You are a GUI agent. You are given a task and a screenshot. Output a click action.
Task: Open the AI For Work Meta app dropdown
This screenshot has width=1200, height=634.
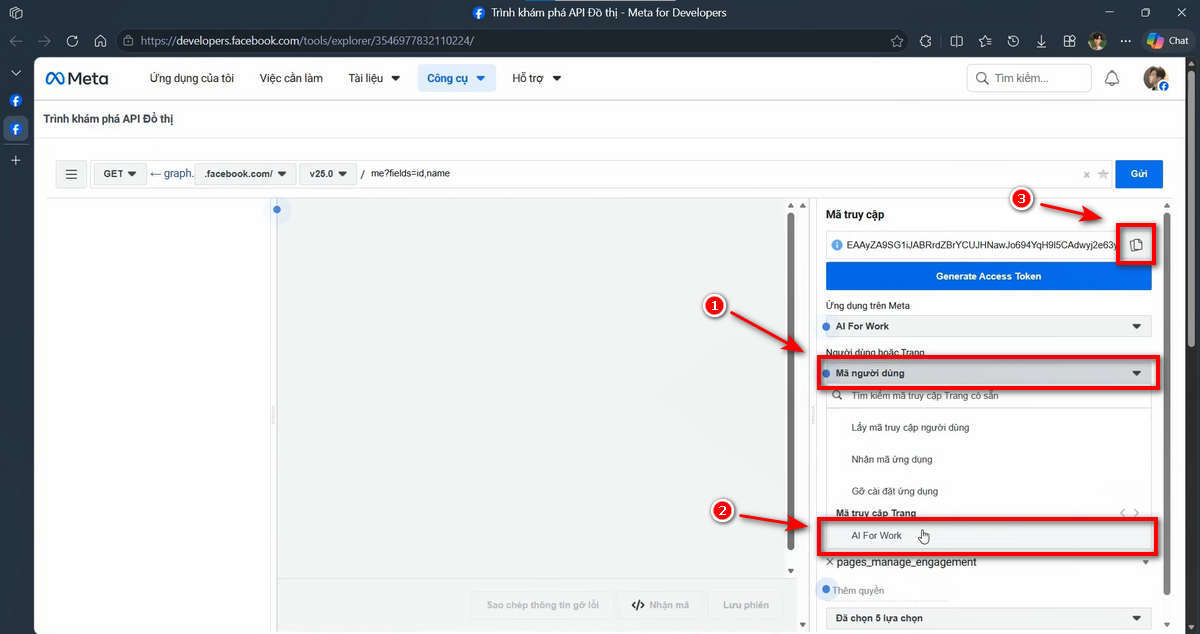pos(988,326)
